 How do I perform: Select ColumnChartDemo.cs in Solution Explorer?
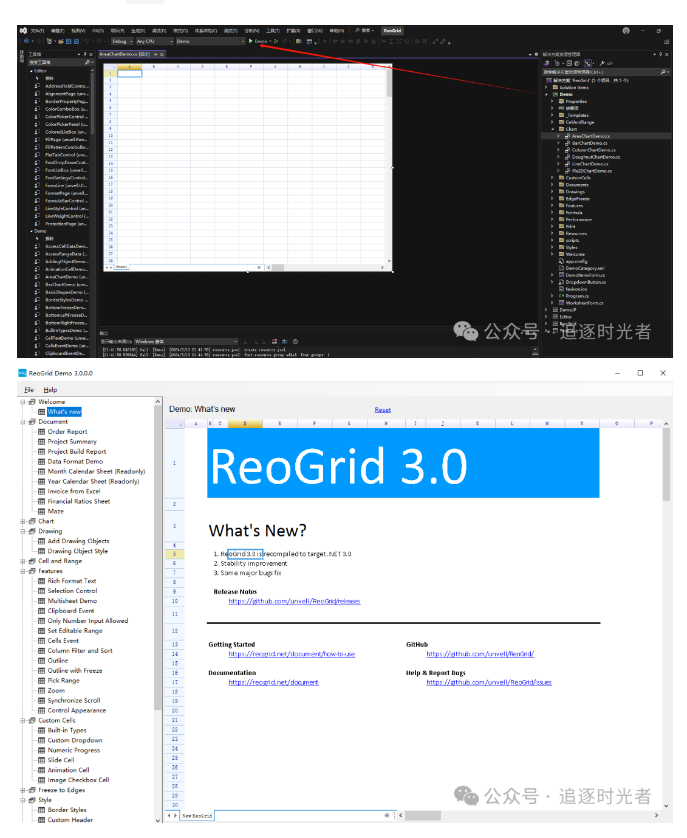tap(593, 150)
